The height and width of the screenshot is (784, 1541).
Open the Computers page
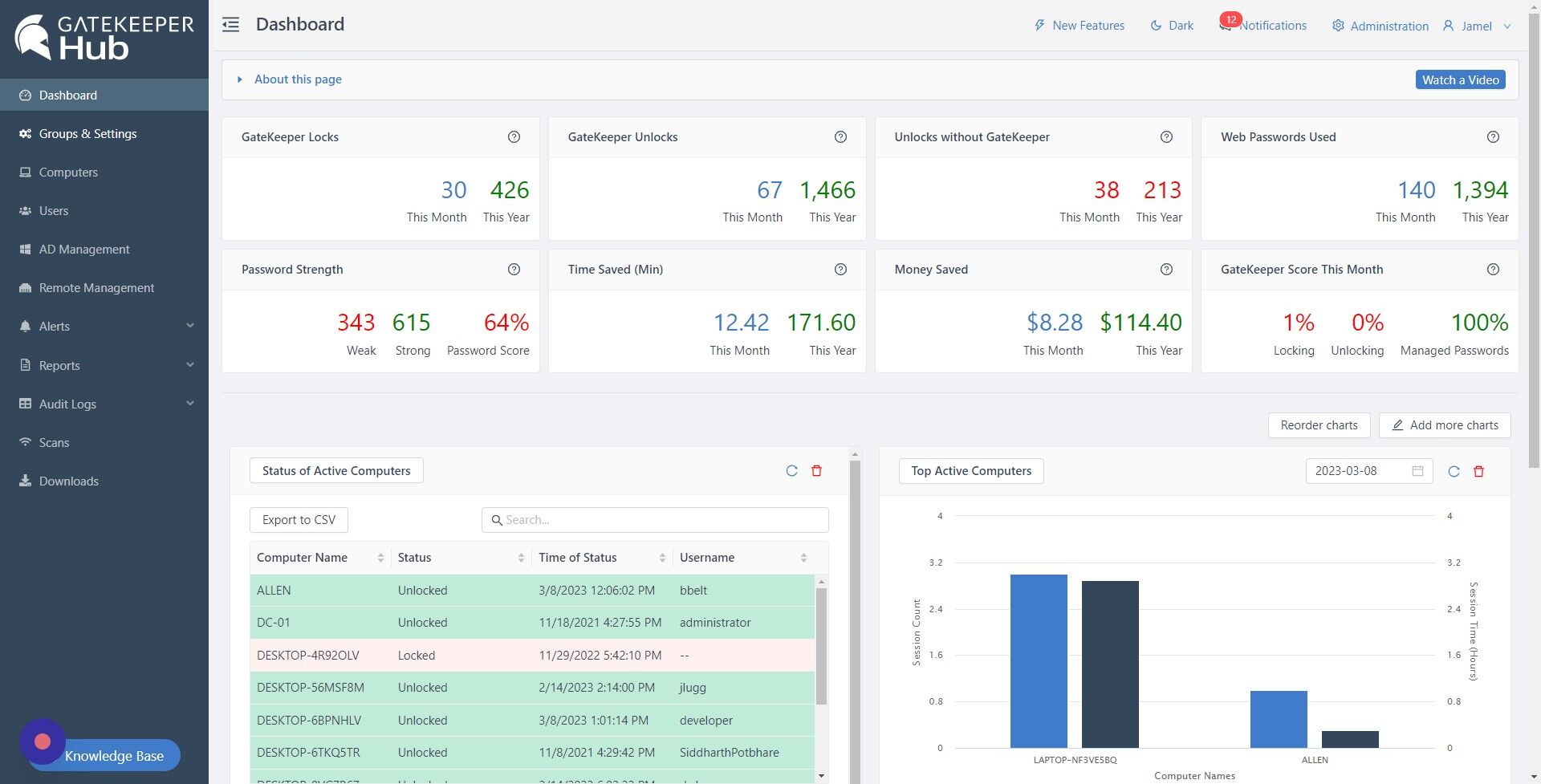(x=104, y=173)
